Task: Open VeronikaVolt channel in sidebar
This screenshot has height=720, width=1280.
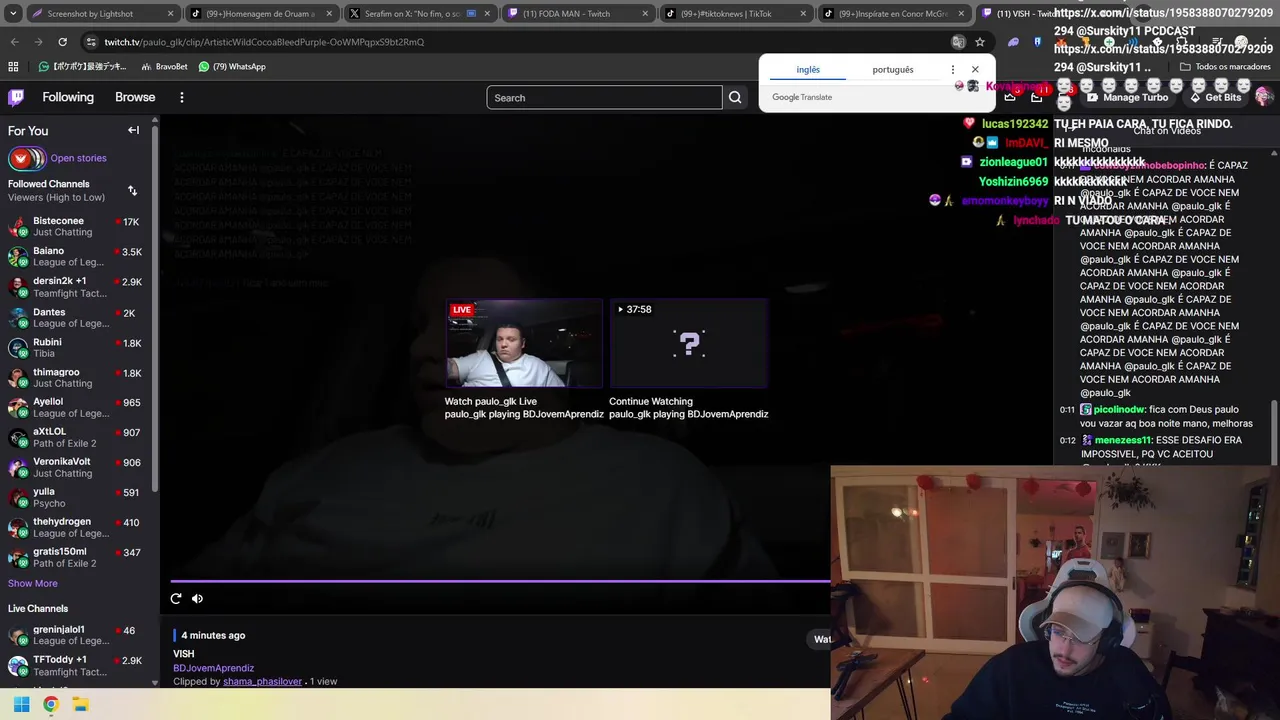Action: [76, 467]
